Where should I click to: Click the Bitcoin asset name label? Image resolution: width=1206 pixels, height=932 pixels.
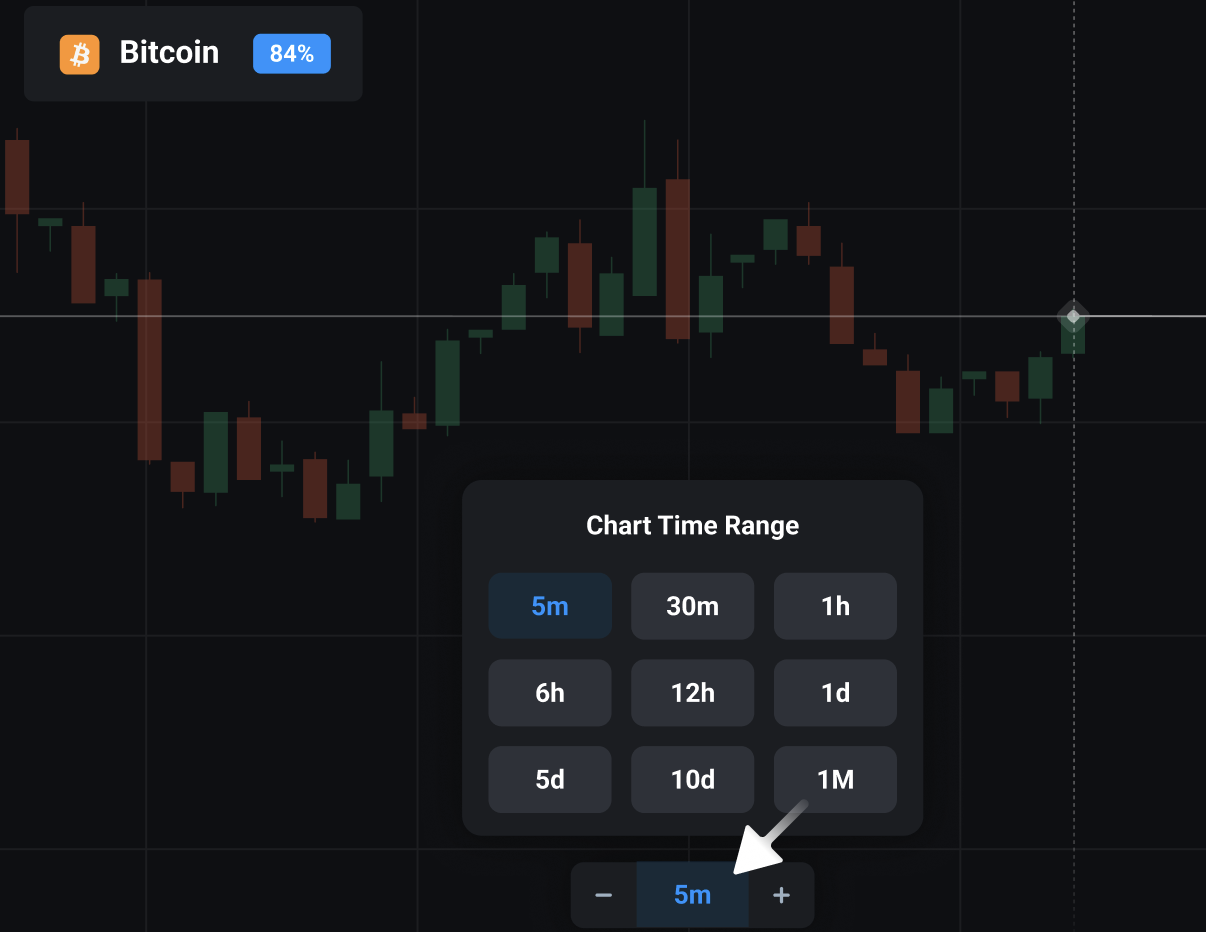pos(169,53)
